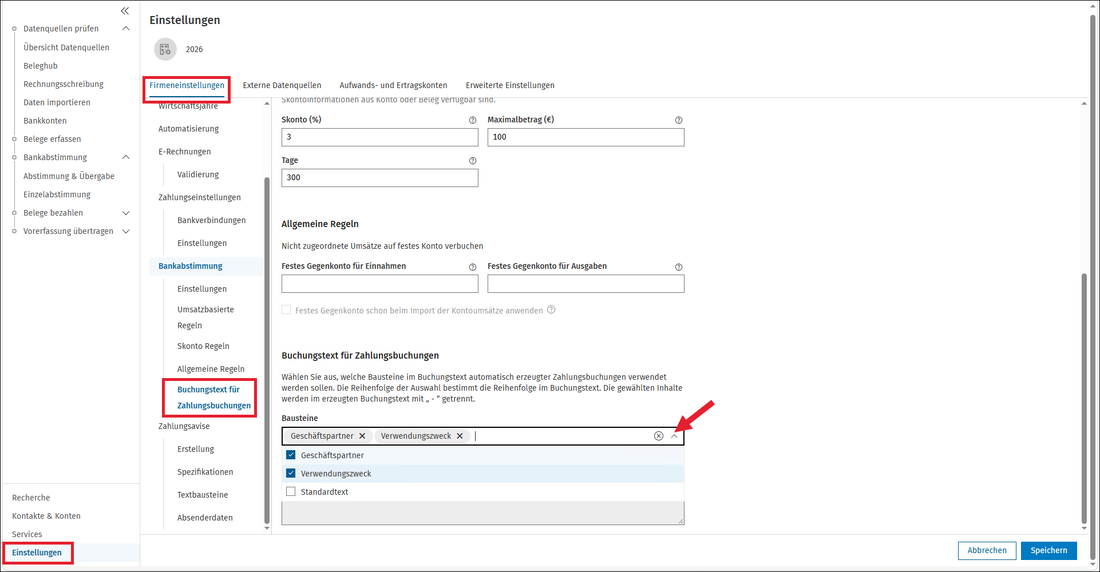Screen dimensions: 1100x572
Task: Click the Maximalbetrag input field
Action: pos(586,137)
